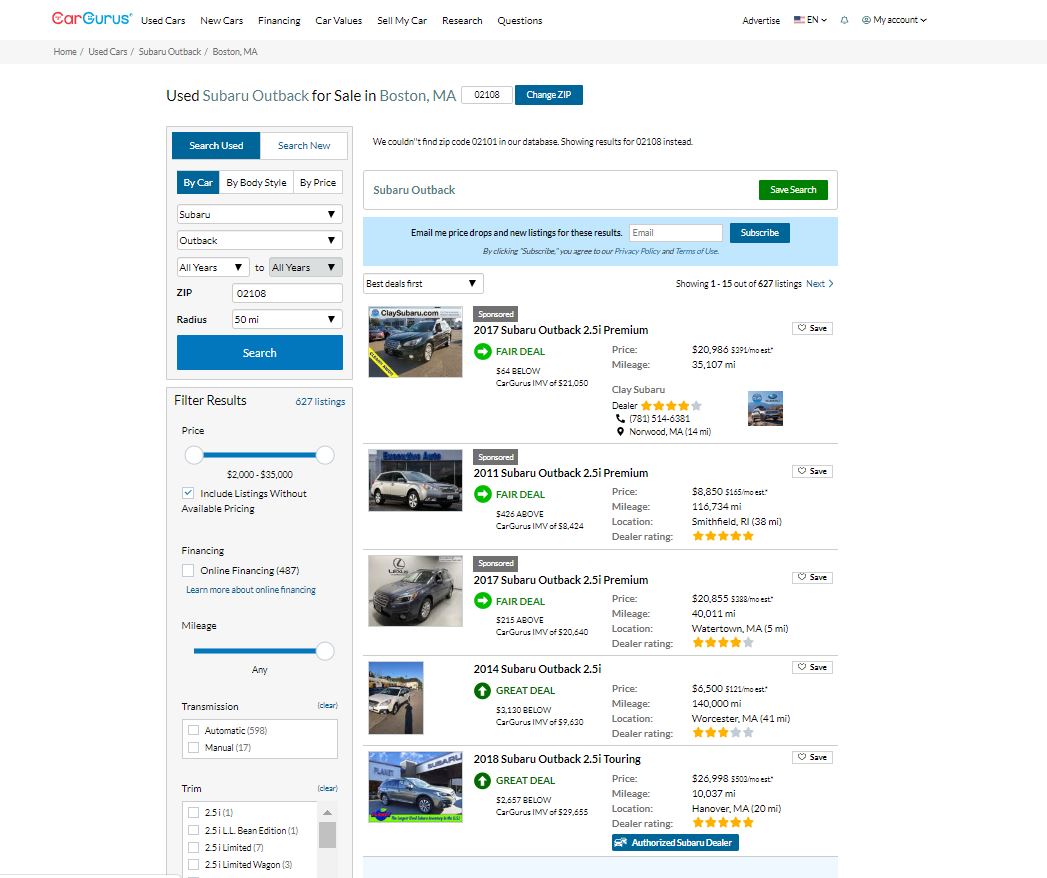The image size is (1047, 878).
Task: Clear the Trim filter
Action: (327, 789)
